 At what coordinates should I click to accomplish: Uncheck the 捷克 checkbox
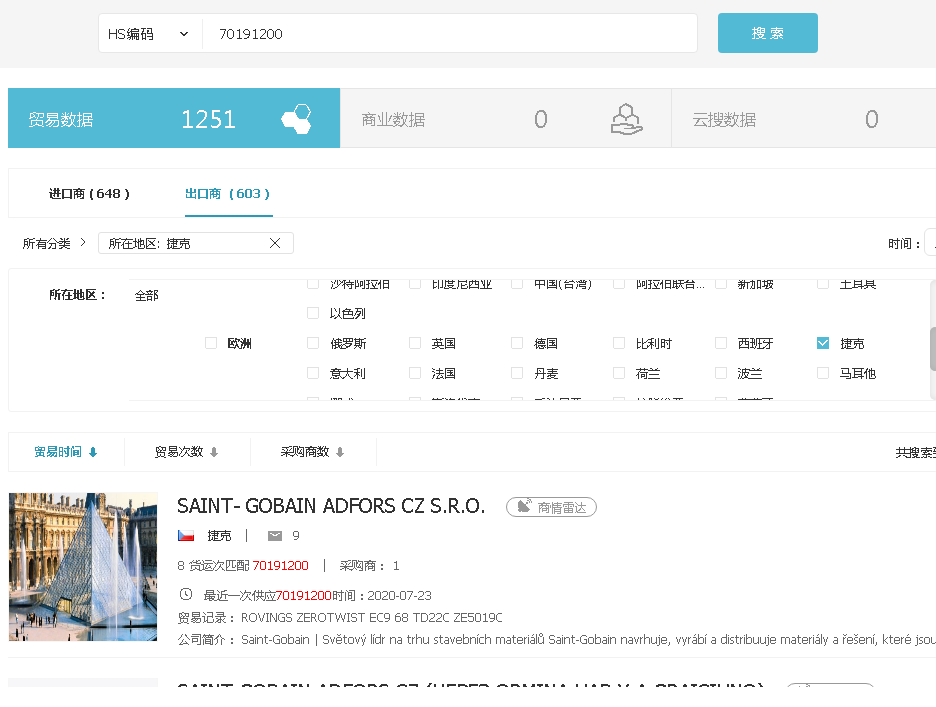[x=823, y=343]
